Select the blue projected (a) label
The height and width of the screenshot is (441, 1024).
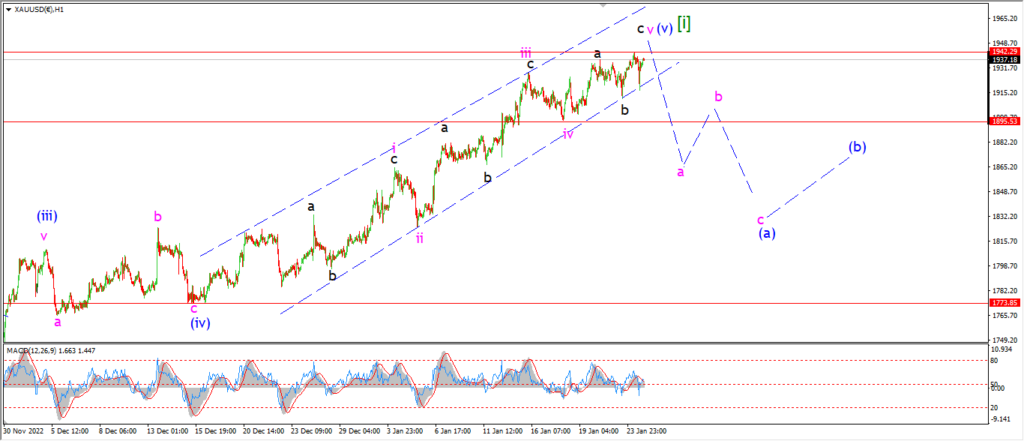(x=767, y=233)
